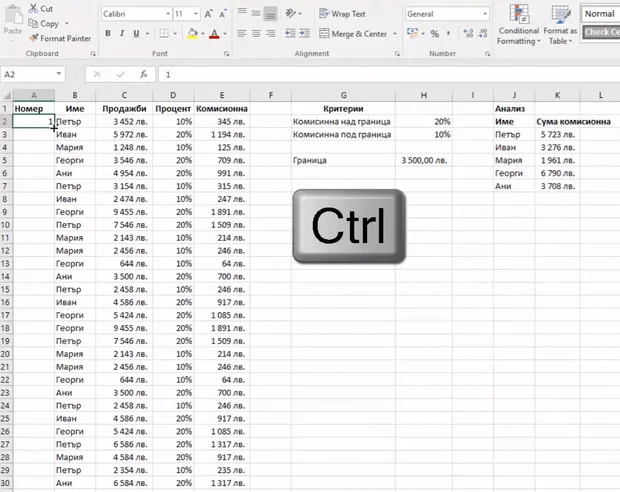Click Decrease Decimal icon
This screenshot has height=492, width=620.
click(x=483, y=34)
